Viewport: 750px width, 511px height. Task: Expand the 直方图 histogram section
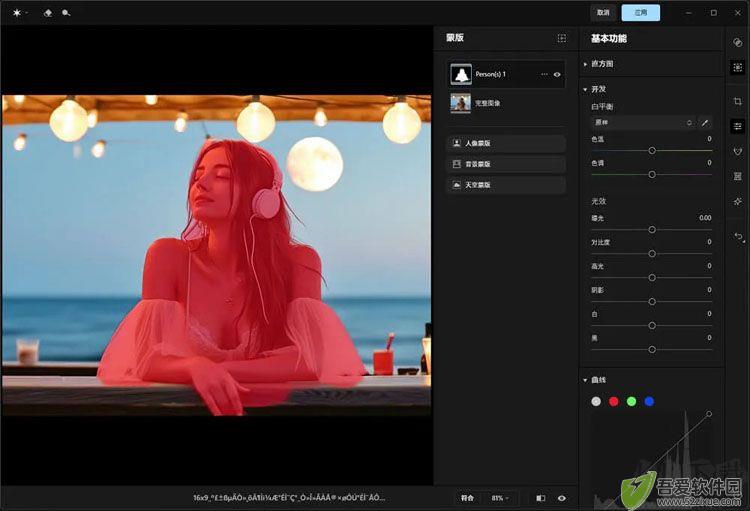(x=585, y=64)
